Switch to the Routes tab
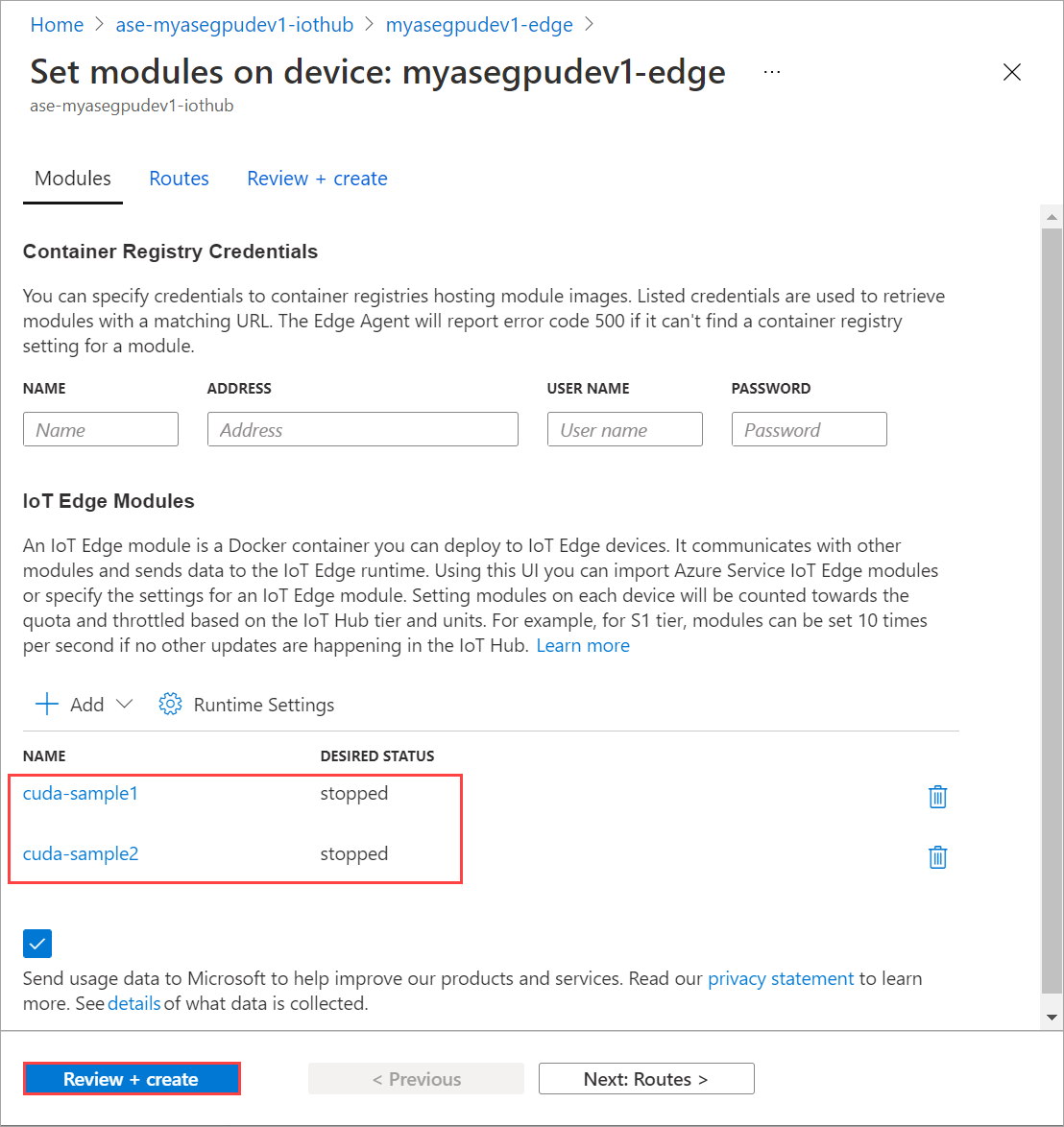Image resolution: width=1064 pixels, height=1127 pixels. point(179,178)
